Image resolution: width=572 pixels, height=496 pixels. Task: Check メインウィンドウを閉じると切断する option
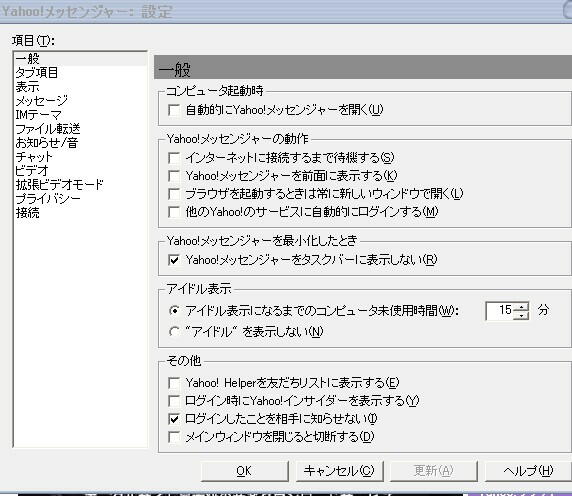click(174, 437)
